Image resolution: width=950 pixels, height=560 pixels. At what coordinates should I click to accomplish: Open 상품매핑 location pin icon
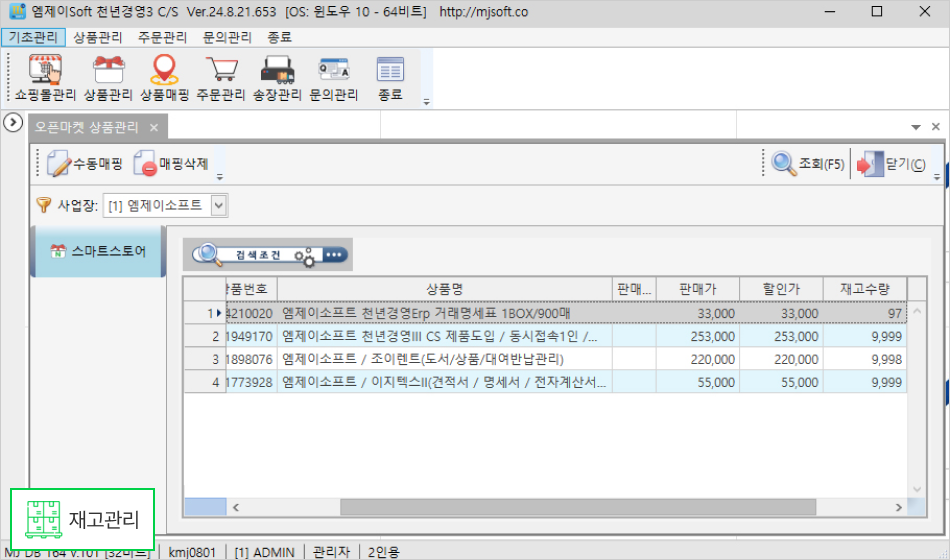point(164,78)
